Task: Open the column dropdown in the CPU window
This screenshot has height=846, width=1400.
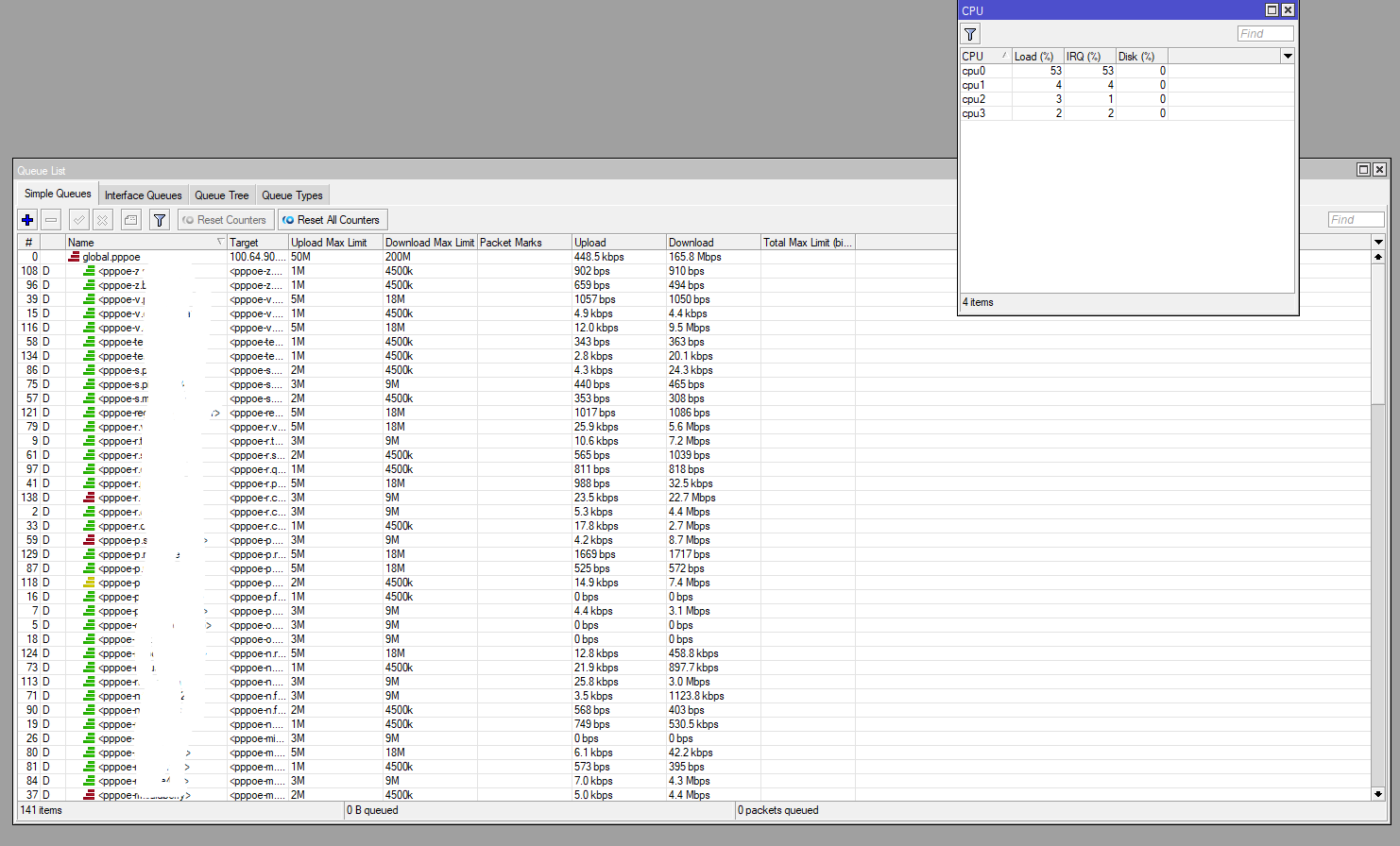Action: pyautogui.click(x=1287, y=57)
